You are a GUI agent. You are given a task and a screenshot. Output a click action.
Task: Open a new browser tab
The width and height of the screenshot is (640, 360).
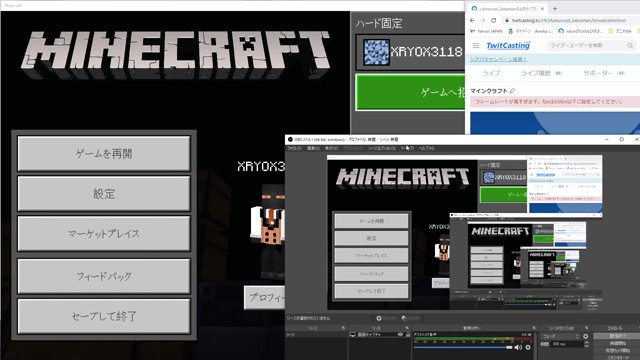(x=555, y=8)
